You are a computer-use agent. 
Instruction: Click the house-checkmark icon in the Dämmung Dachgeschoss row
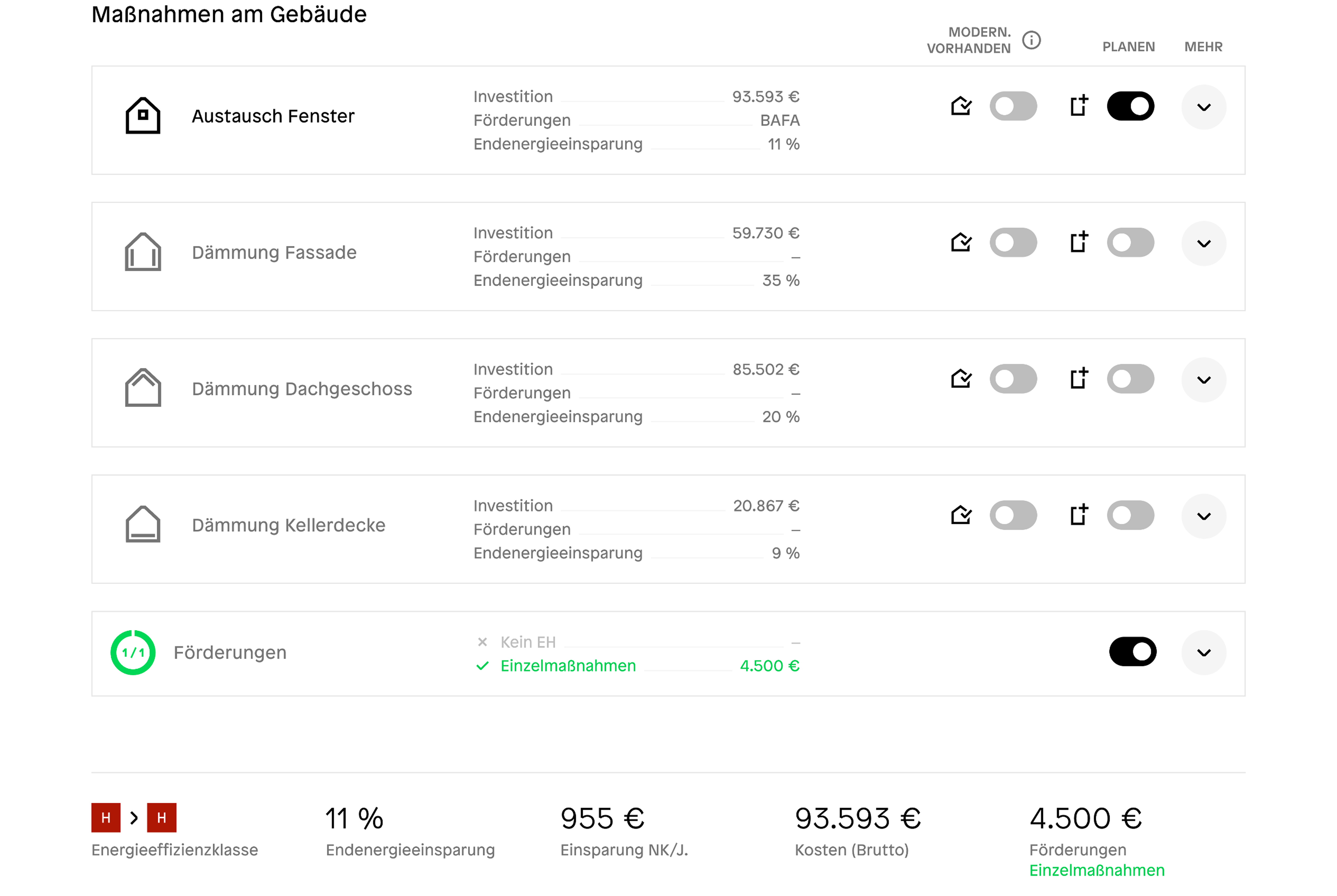961,379
